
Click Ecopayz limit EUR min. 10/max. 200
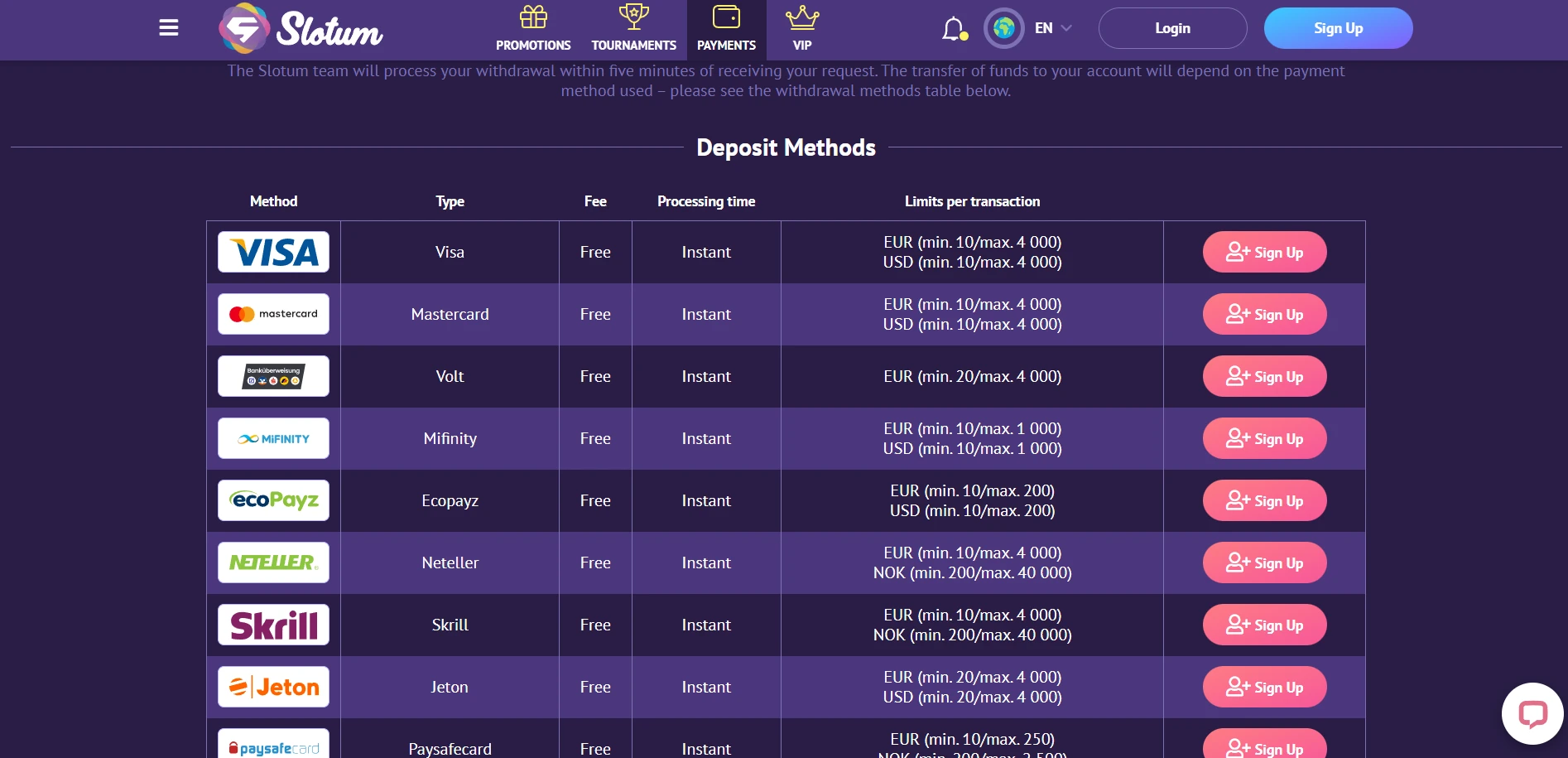[972, 490]
